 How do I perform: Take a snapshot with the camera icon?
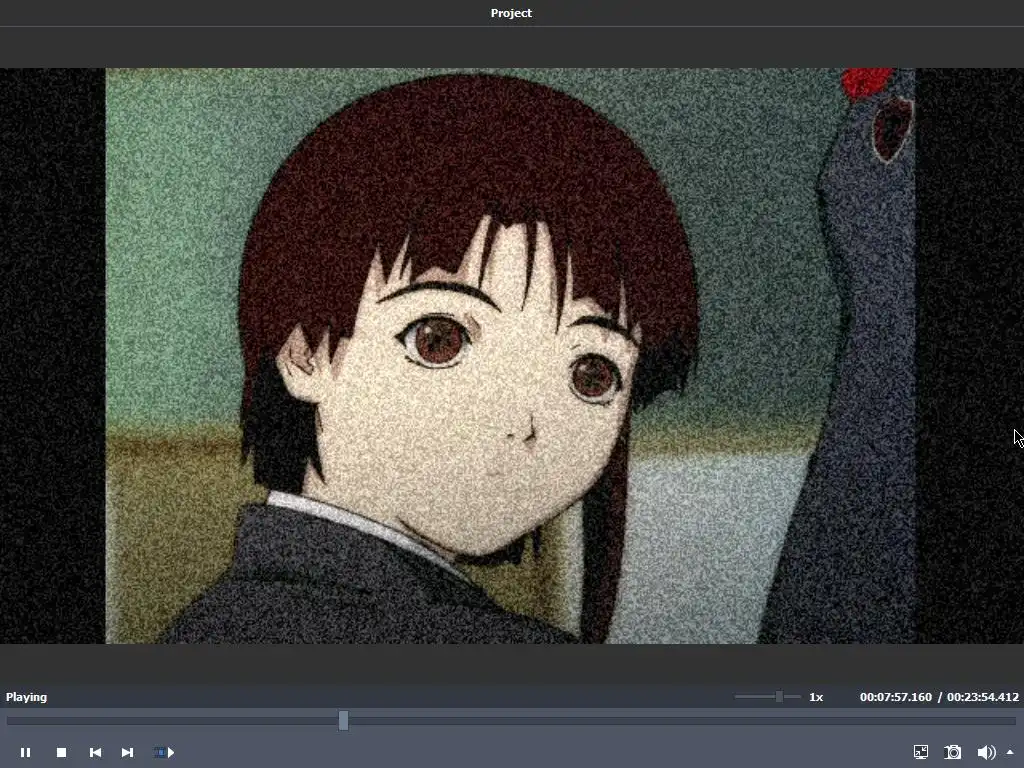953,752
